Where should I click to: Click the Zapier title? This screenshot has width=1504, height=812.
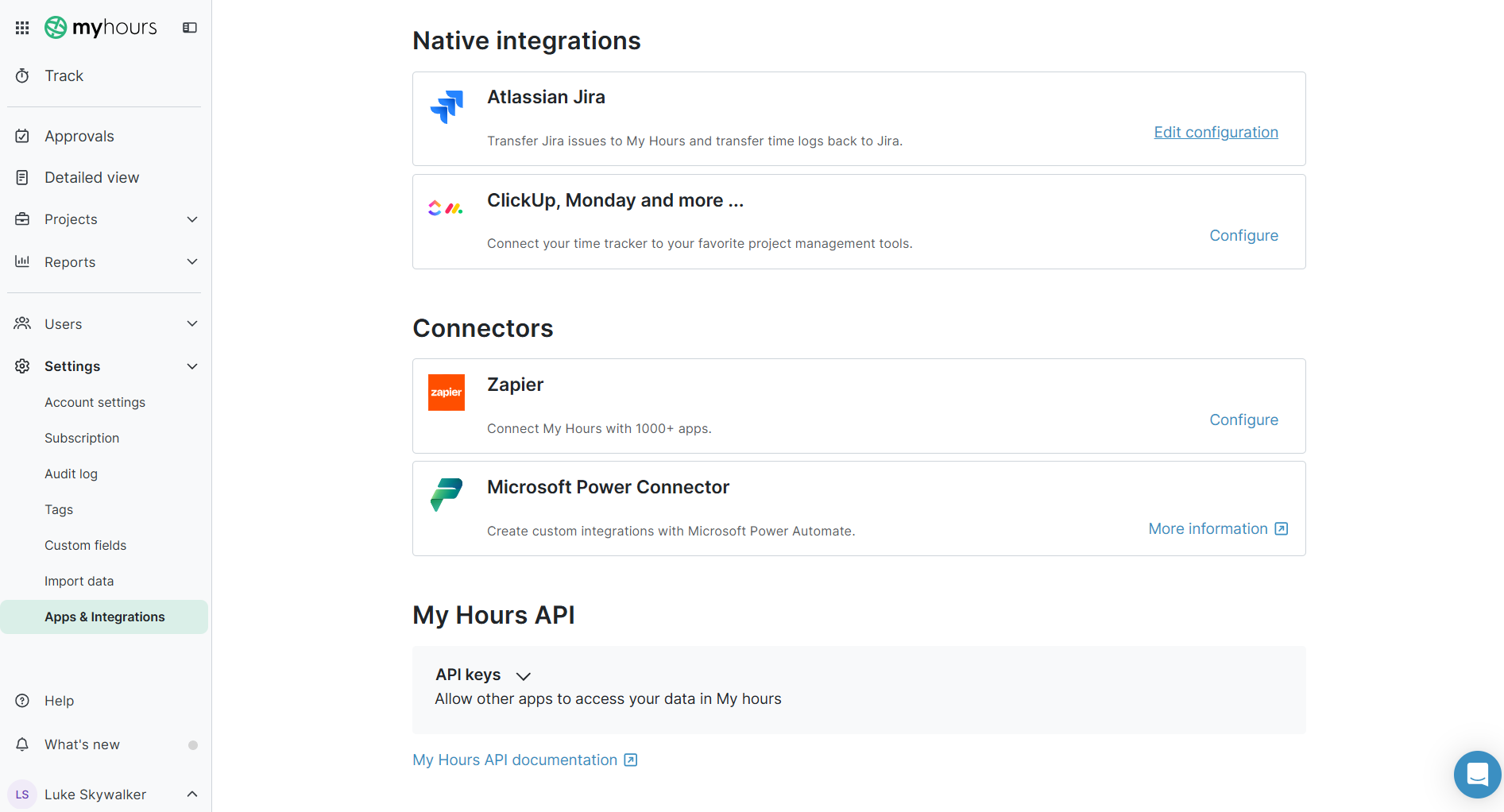click(516, 385)
